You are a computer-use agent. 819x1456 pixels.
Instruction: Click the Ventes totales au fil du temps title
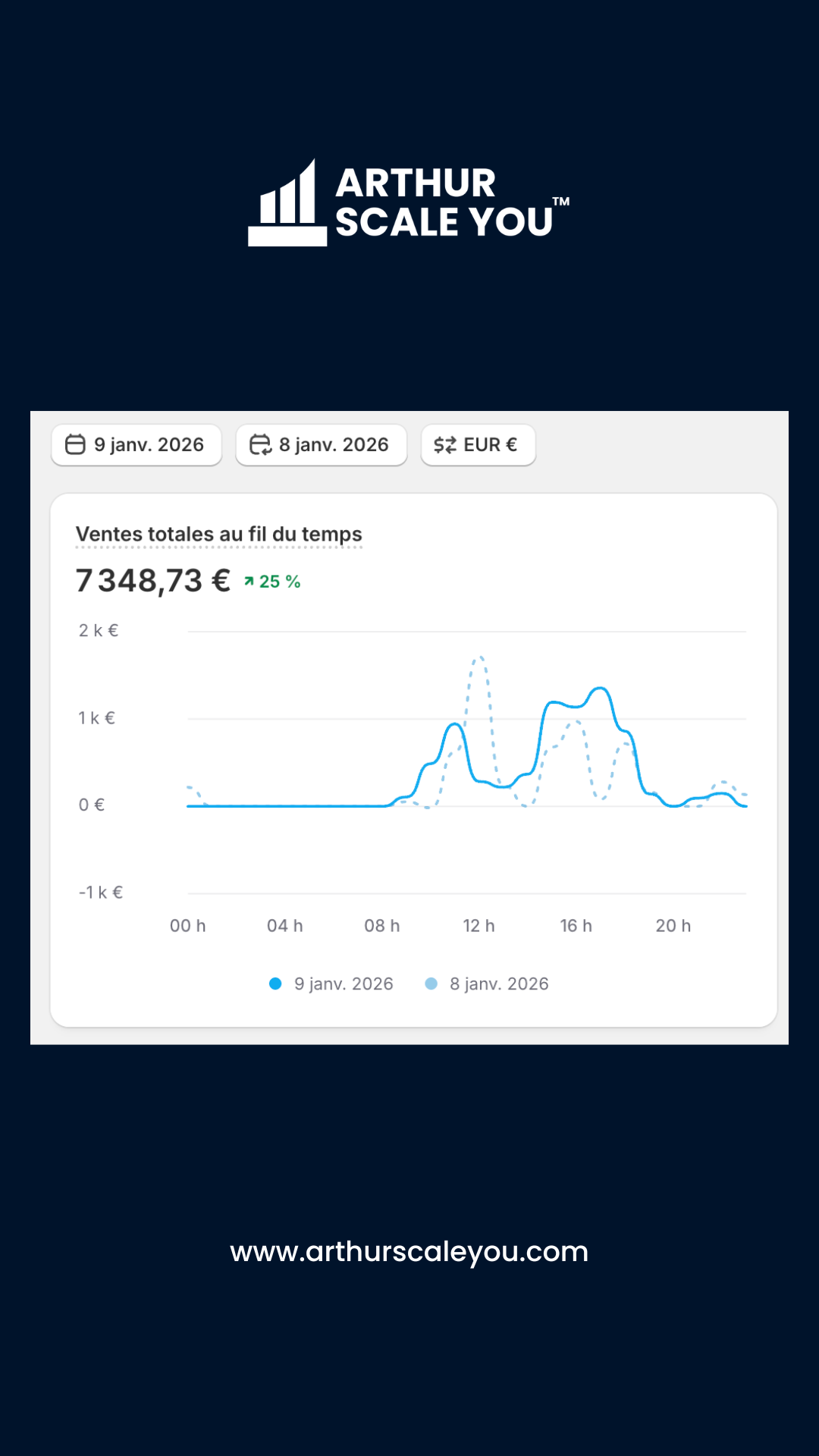click(x=219, y=535)
